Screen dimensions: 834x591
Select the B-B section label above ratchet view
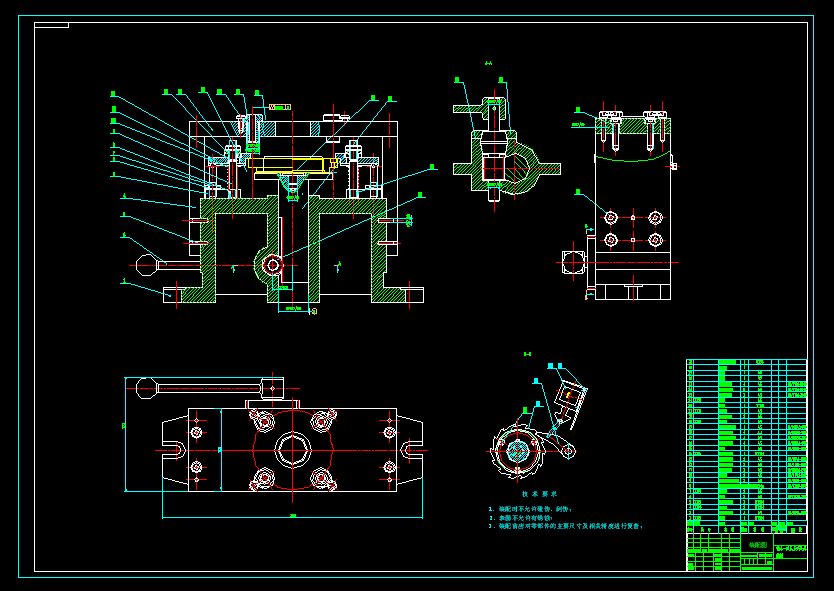(x=527, y=354)
